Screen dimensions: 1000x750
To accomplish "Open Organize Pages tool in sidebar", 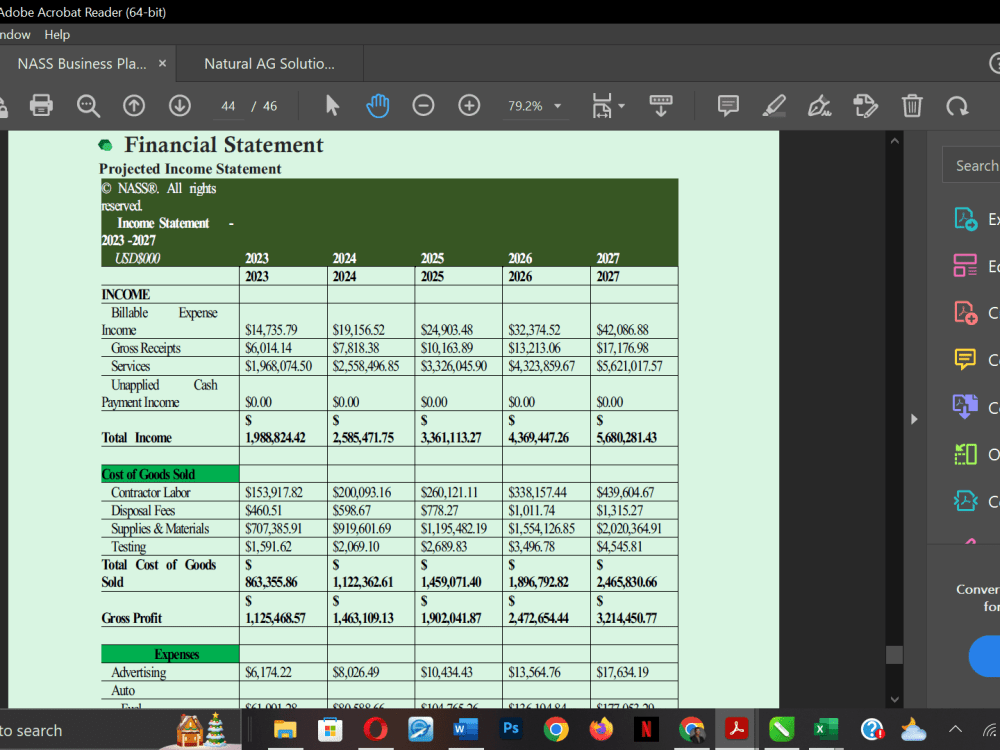I will [966, 454].
